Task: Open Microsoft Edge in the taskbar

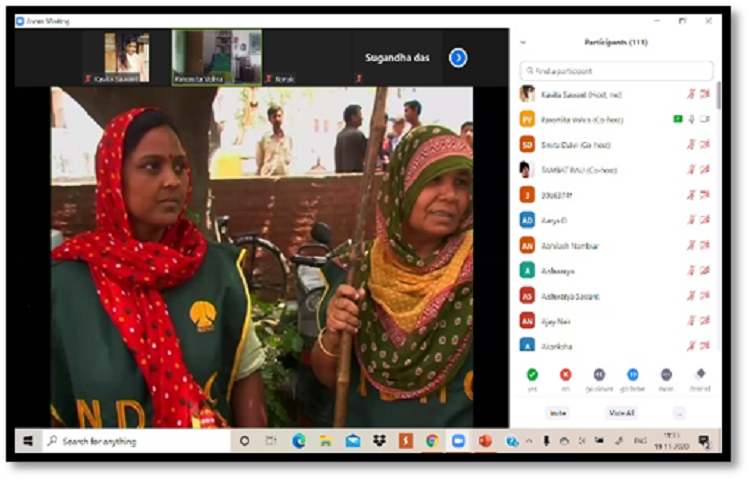Action: pos(298,441)
